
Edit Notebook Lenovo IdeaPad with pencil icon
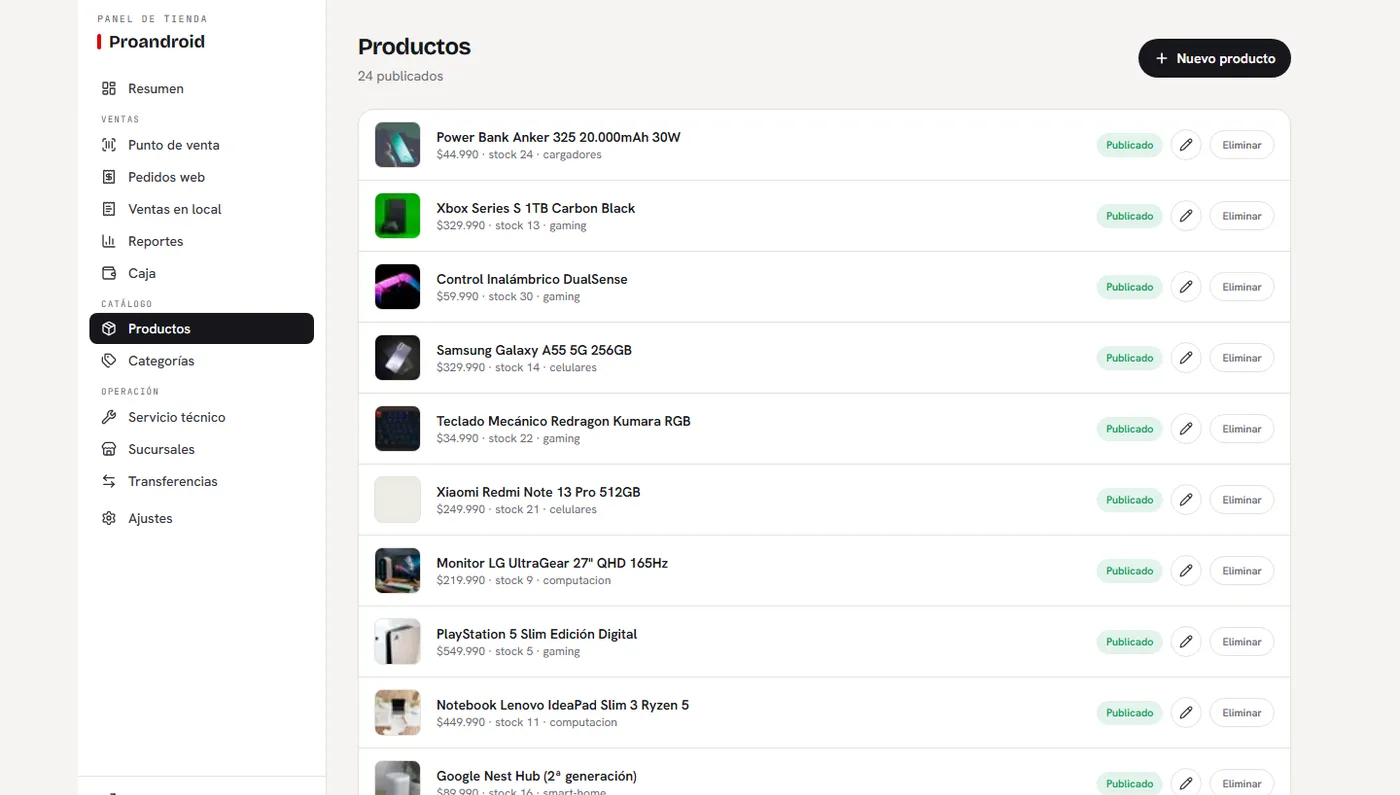point(1186,713)
